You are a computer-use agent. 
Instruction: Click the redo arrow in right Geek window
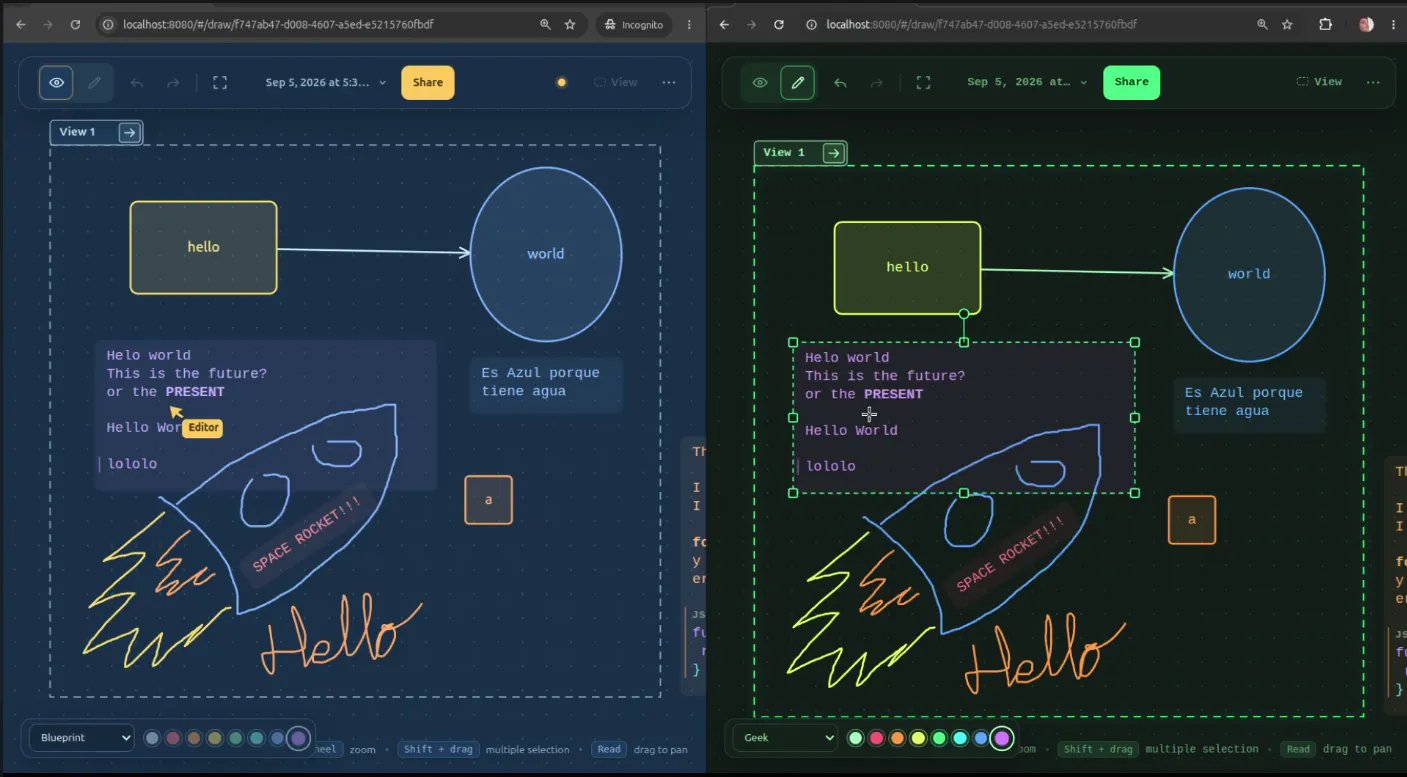click(877, 83)
